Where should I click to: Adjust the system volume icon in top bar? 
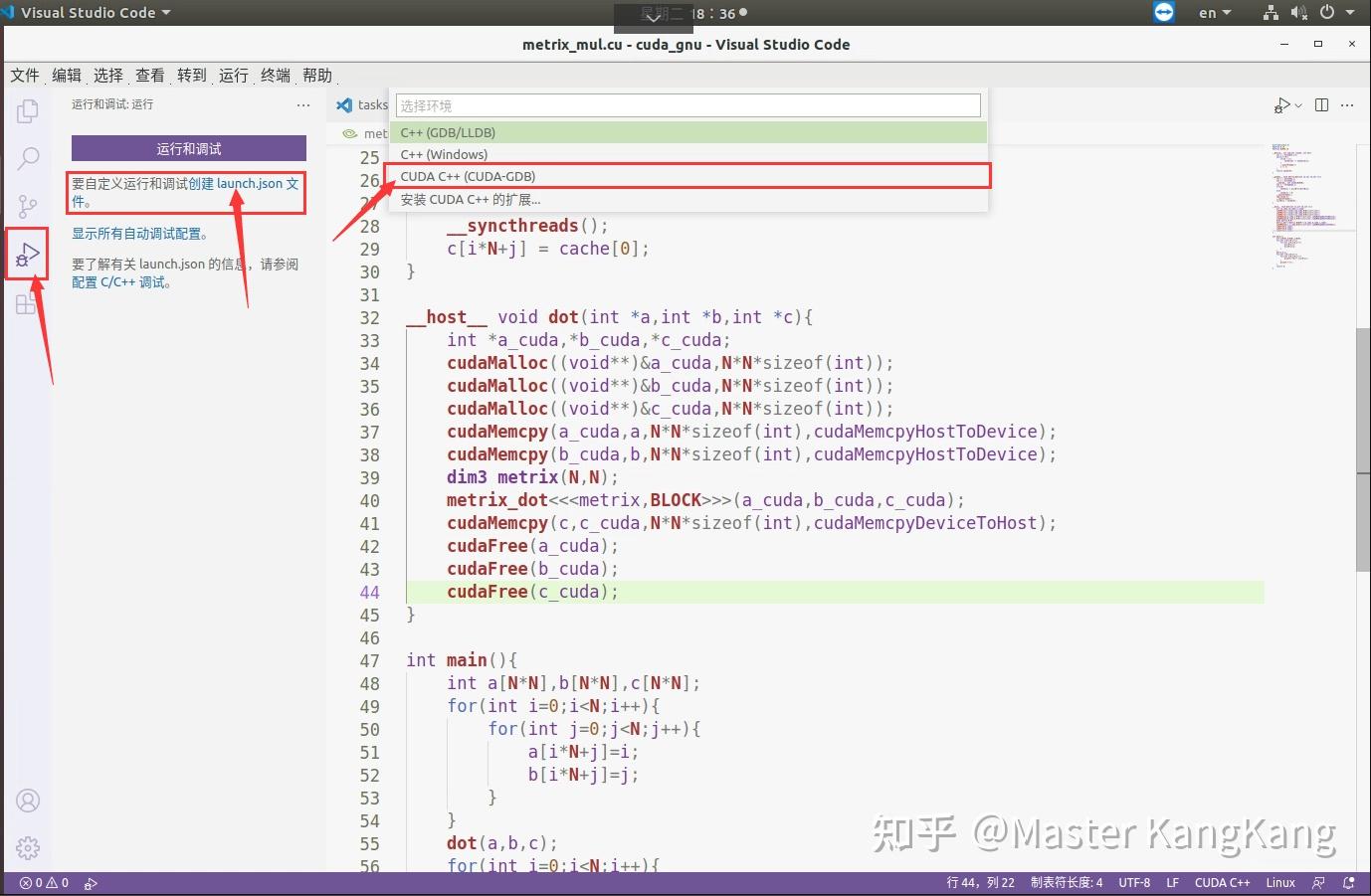pos(1298,13)
